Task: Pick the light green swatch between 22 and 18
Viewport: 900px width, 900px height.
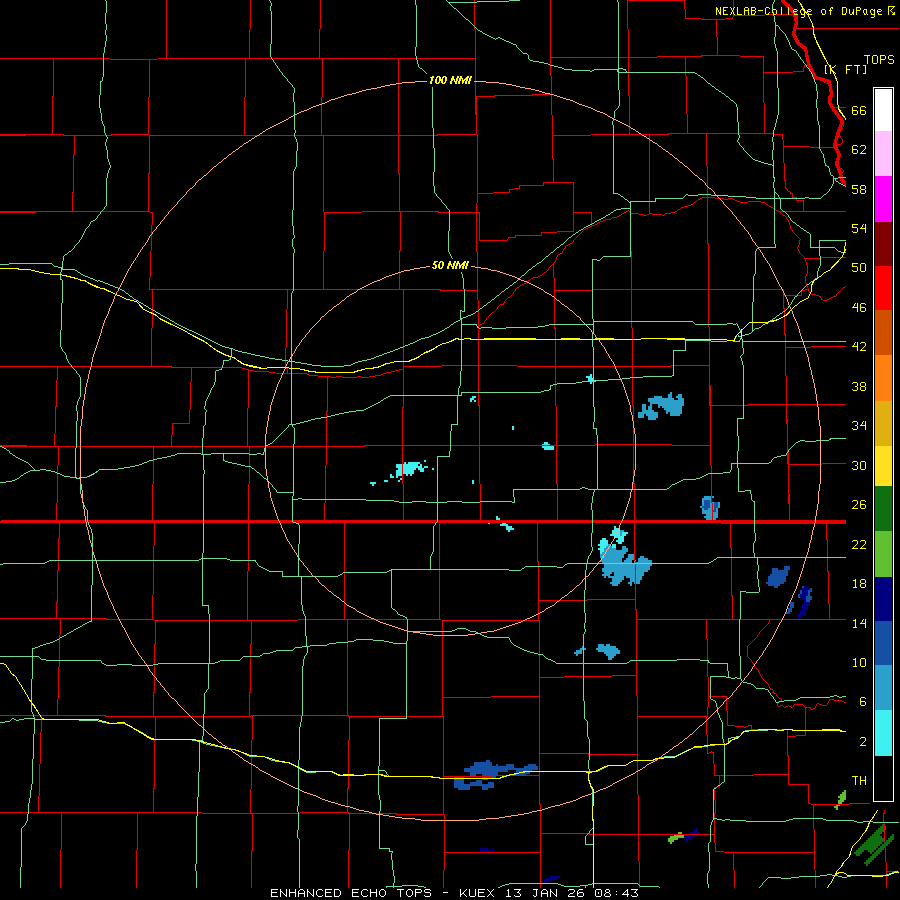Action: (x=883, y=554)
